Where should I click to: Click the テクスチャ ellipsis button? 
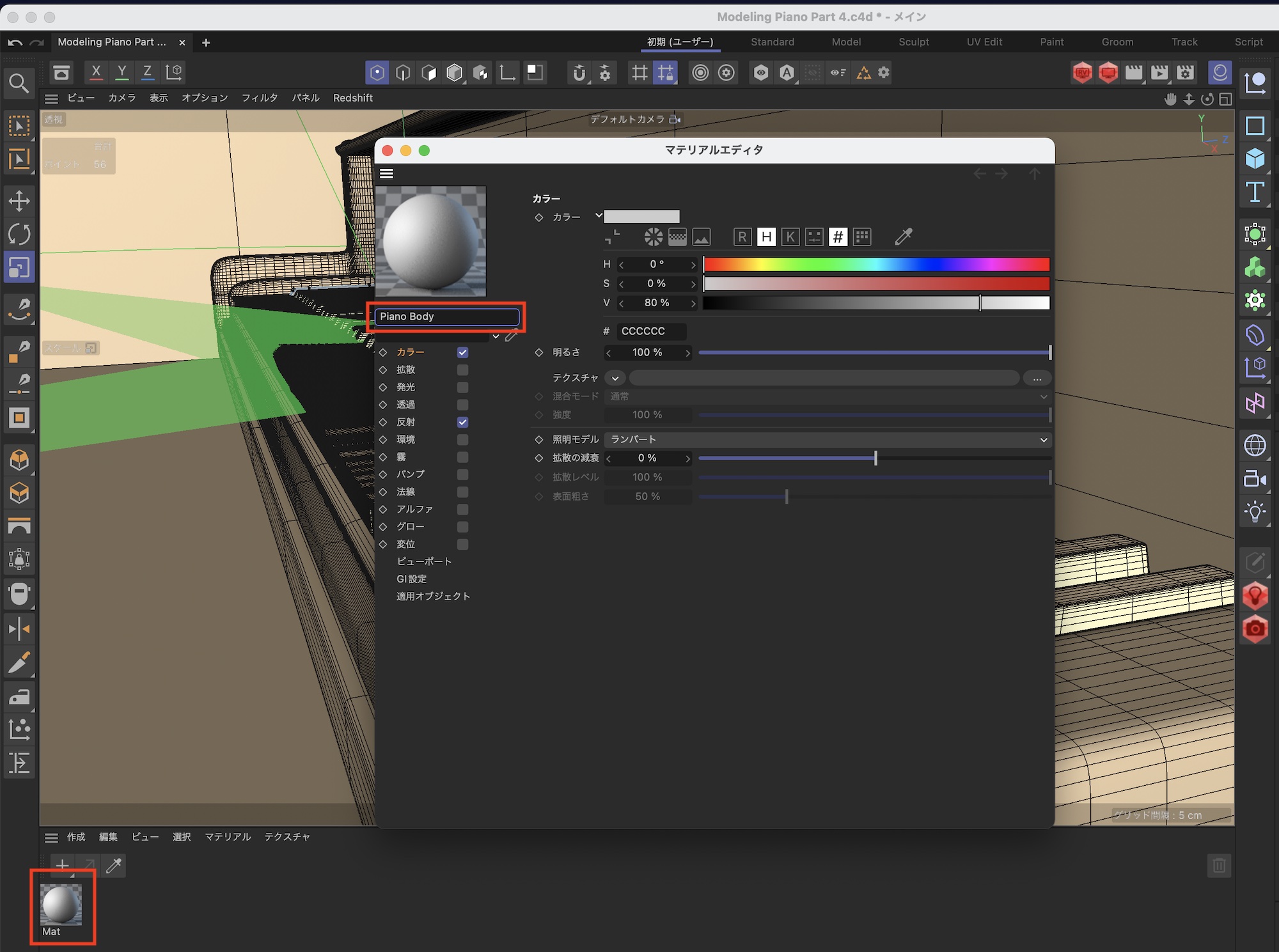(1037, 378)
